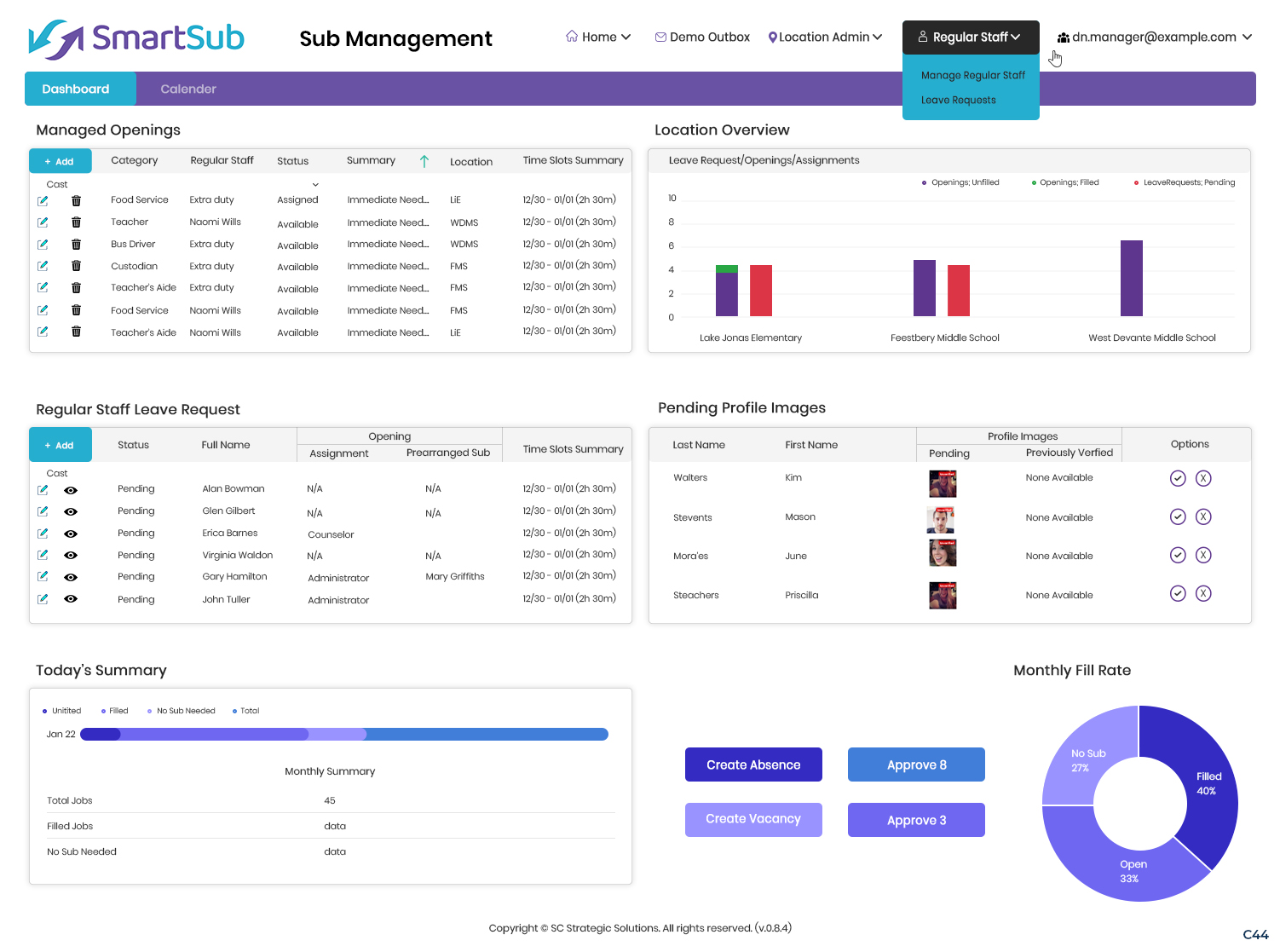Sort Managed Openings with the green arrow
Screen dimensions: 1280x952
[424, 161]
